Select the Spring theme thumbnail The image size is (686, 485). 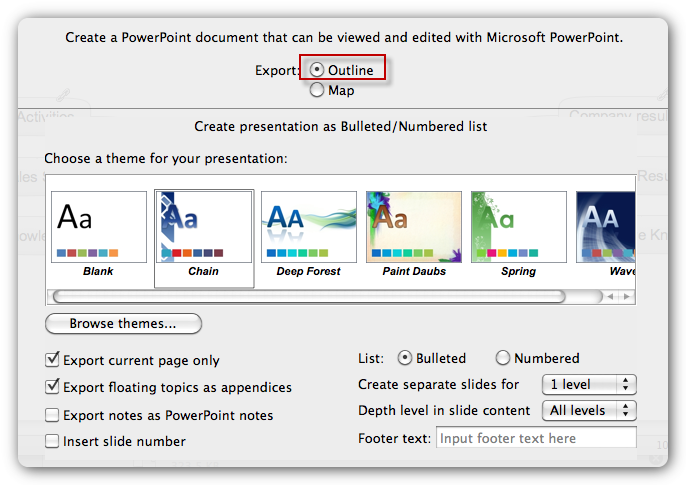519,227
